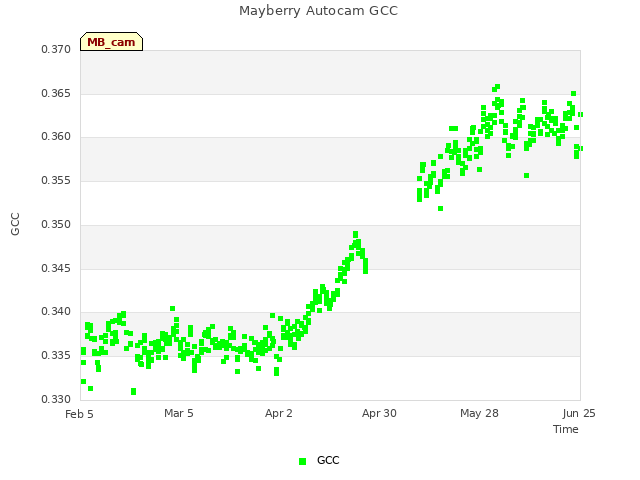Select the Apr 30 x-axis label
Image resolution: width=640 pixels, height=480 pixels.
(x=379, y=413)
